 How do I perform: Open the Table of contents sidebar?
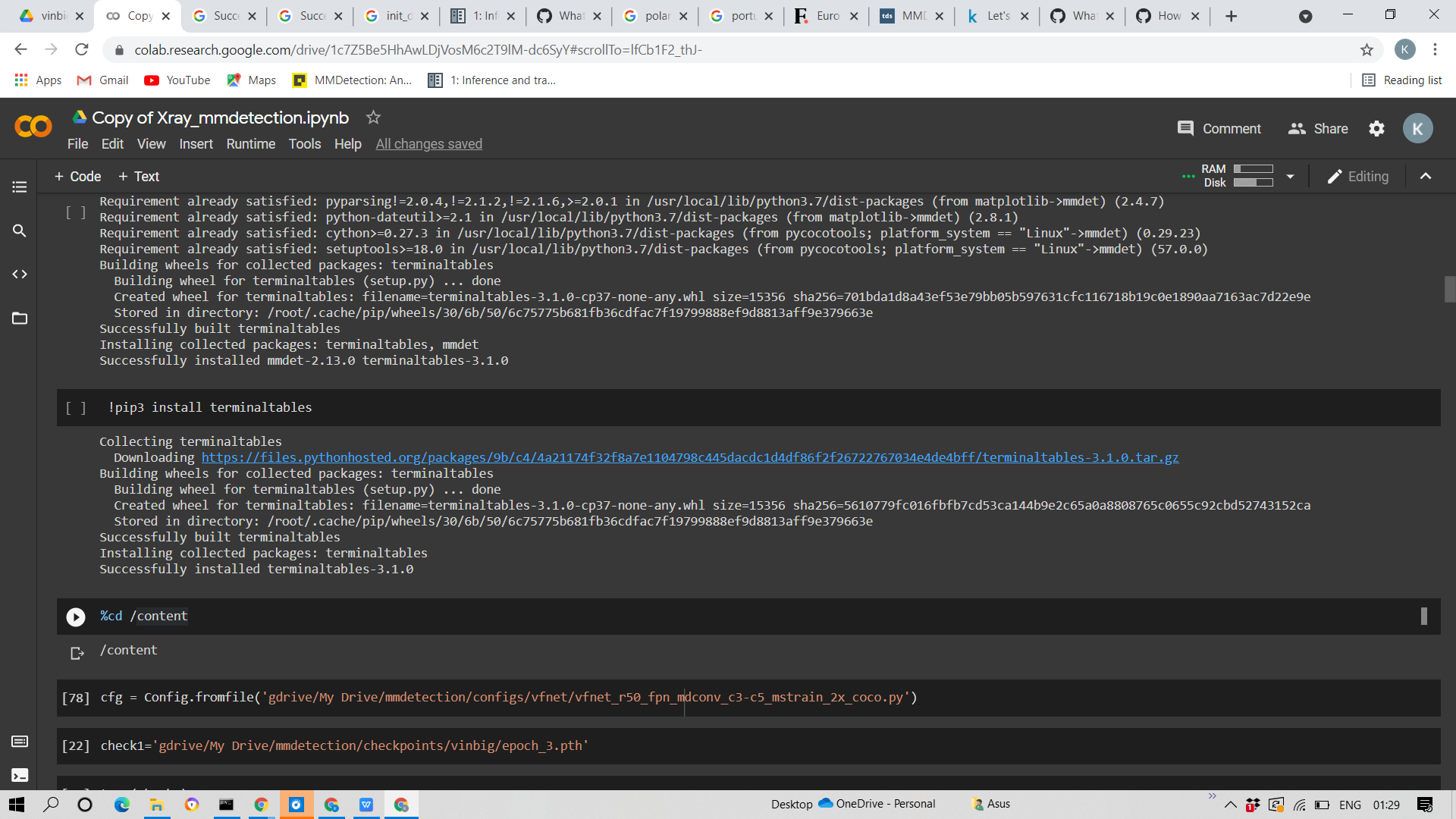point(19,187)
